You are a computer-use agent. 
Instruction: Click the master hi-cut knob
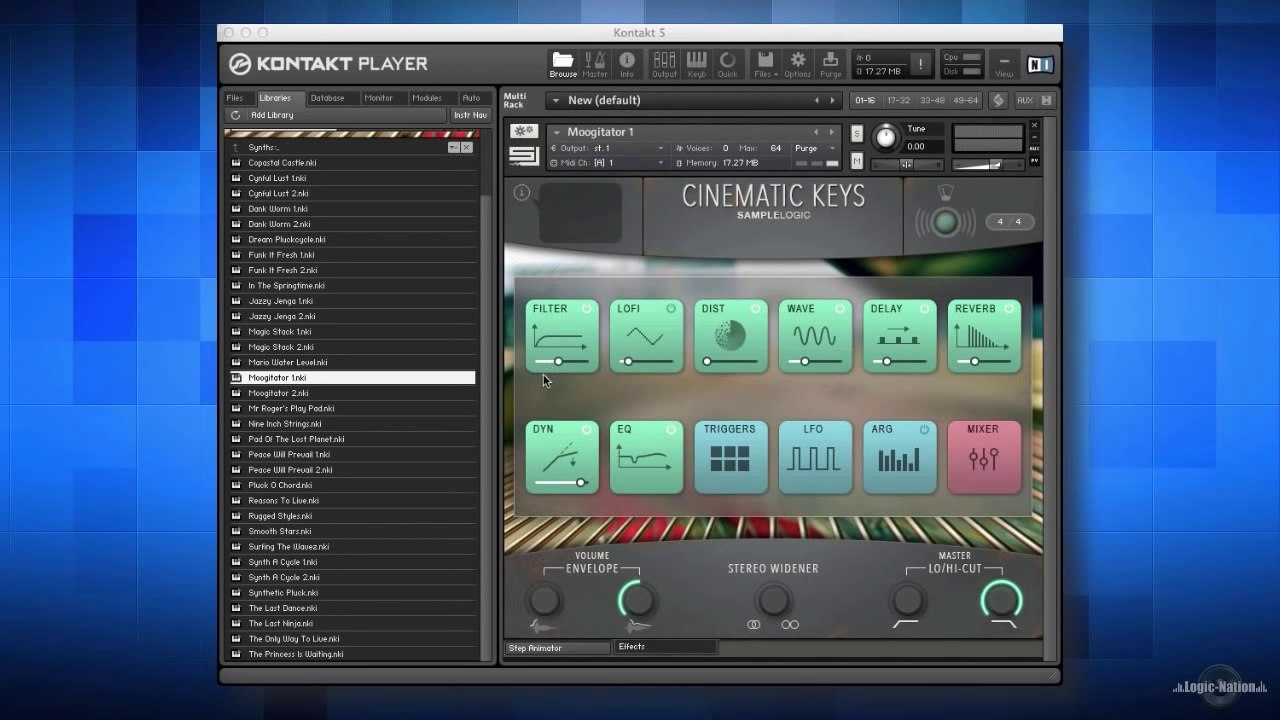tap(1001, 600)
